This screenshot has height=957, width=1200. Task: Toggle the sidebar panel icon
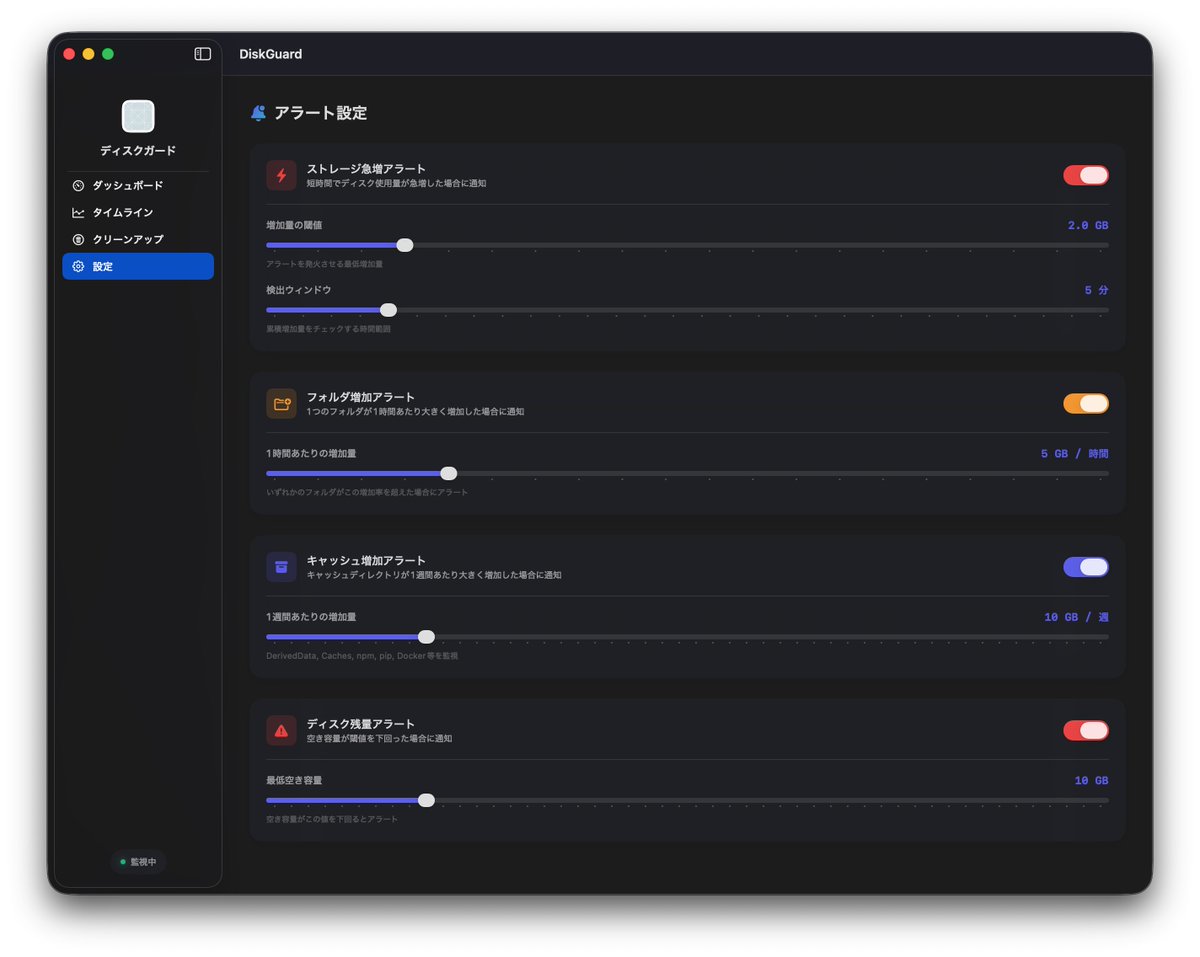[203, 54]
